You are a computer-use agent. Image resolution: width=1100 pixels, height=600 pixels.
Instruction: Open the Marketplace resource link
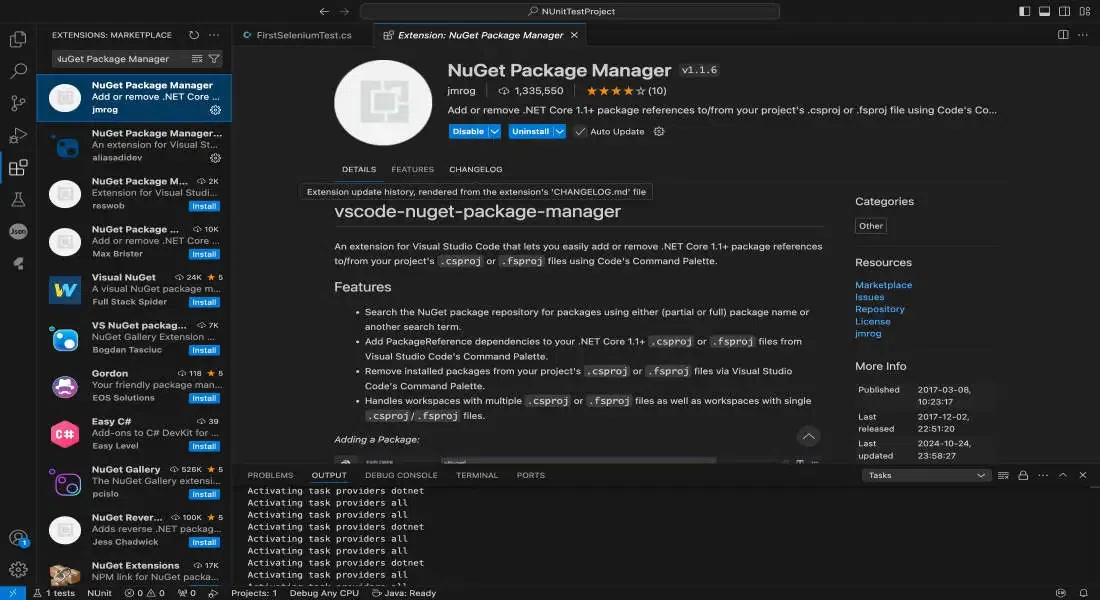point(883,285)
